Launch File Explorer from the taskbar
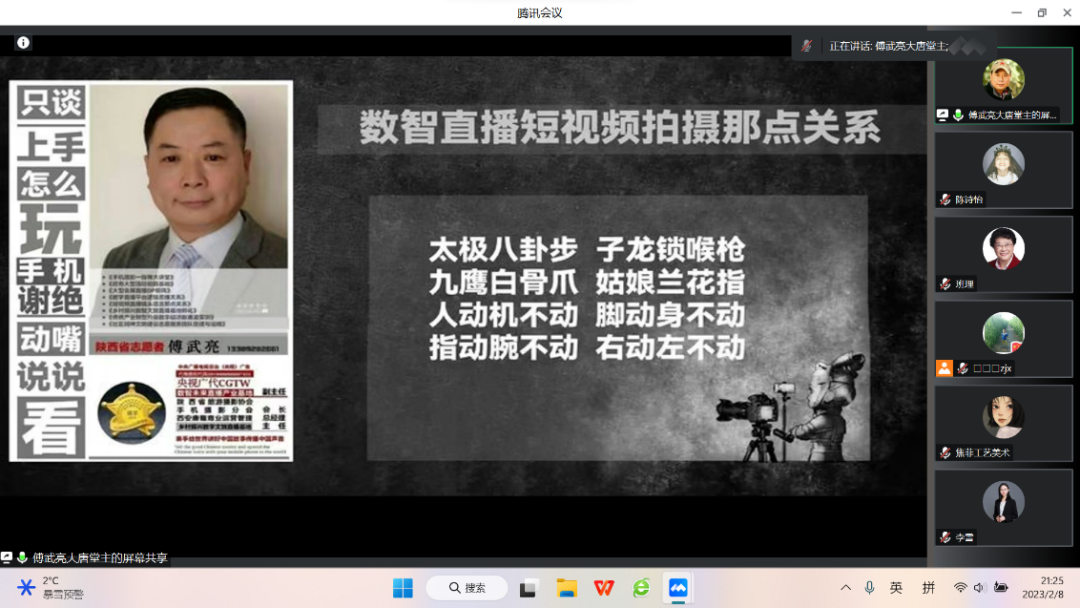The height and width of the screenshot is (608, 1080). coord(567,588)
